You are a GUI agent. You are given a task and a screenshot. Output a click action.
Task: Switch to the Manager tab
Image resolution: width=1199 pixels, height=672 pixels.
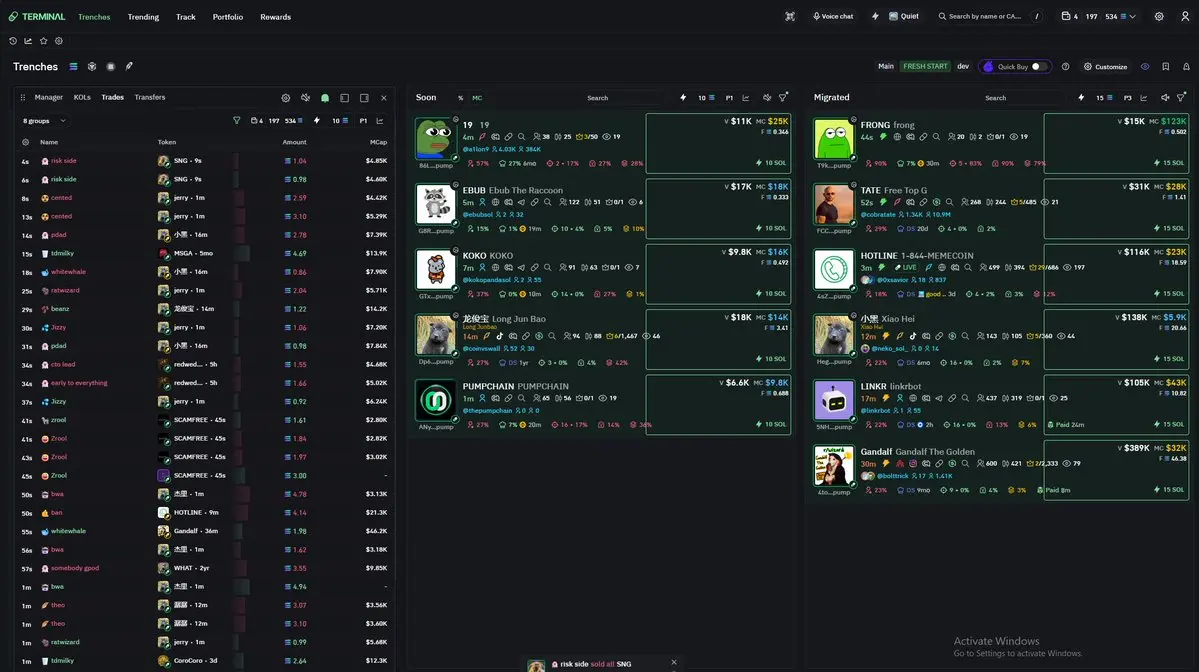pos(48,97)
